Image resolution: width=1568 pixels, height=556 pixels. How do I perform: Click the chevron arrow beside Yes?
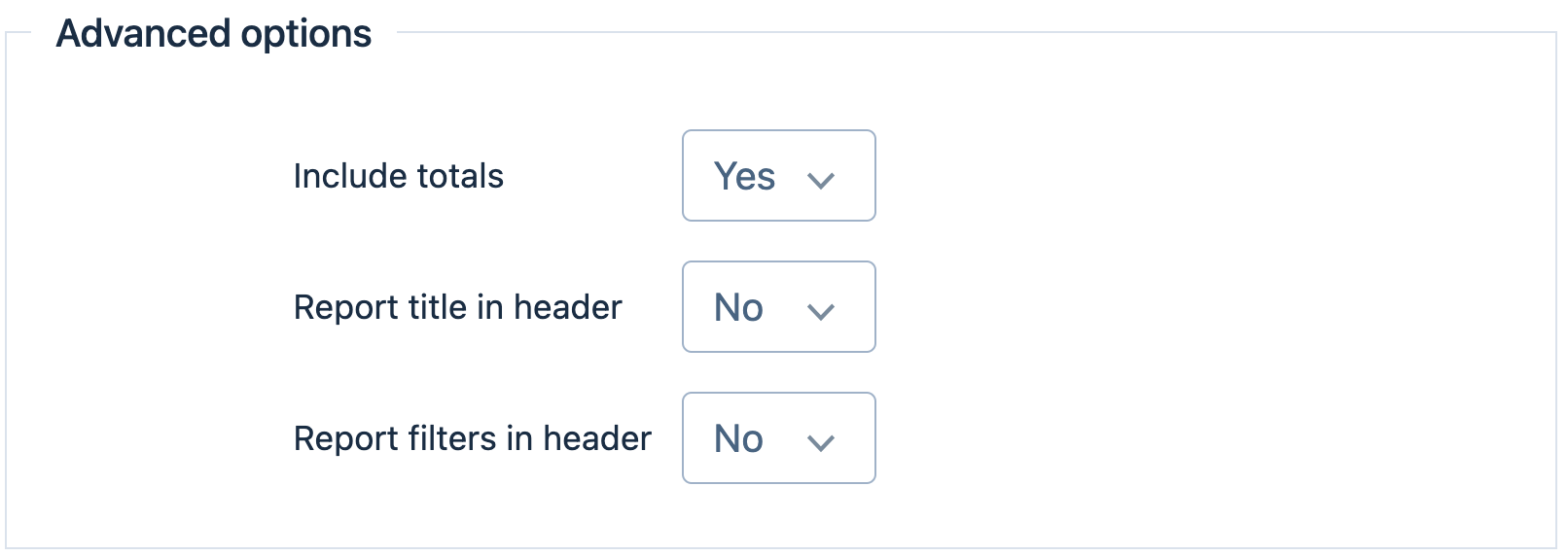[x=821, y=180]
